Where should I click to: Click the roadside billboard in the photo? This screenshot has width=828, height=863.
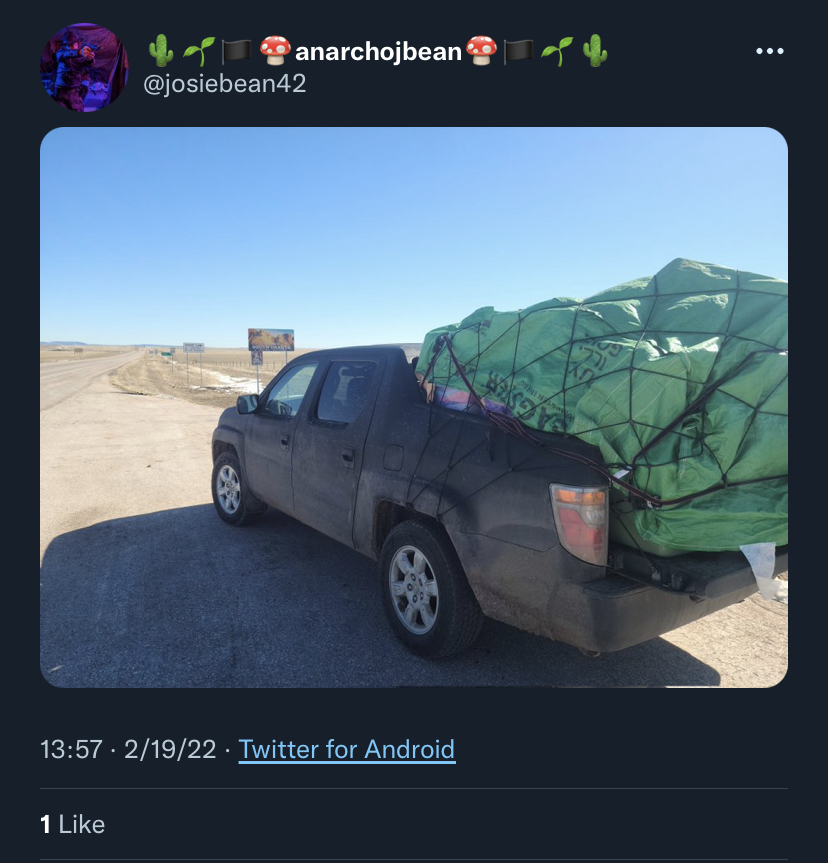(x=271, y=340)
